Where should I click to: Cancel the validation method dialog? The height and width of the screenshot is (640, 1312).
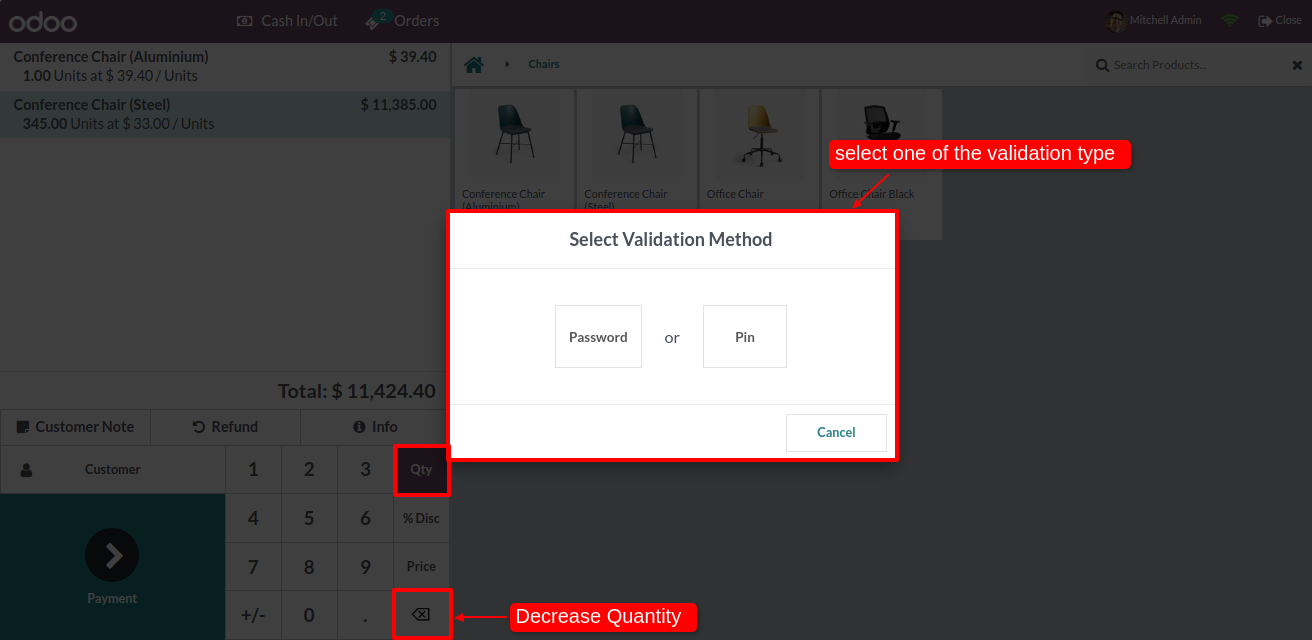pos(836,433)
